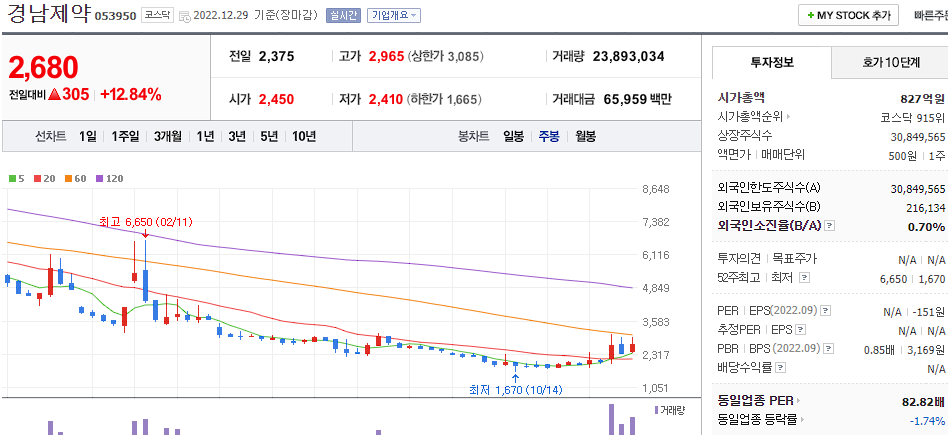Screen dimensions: 948x435
Task: Open the 기업개요 dropdown
Action: [394, 16]
